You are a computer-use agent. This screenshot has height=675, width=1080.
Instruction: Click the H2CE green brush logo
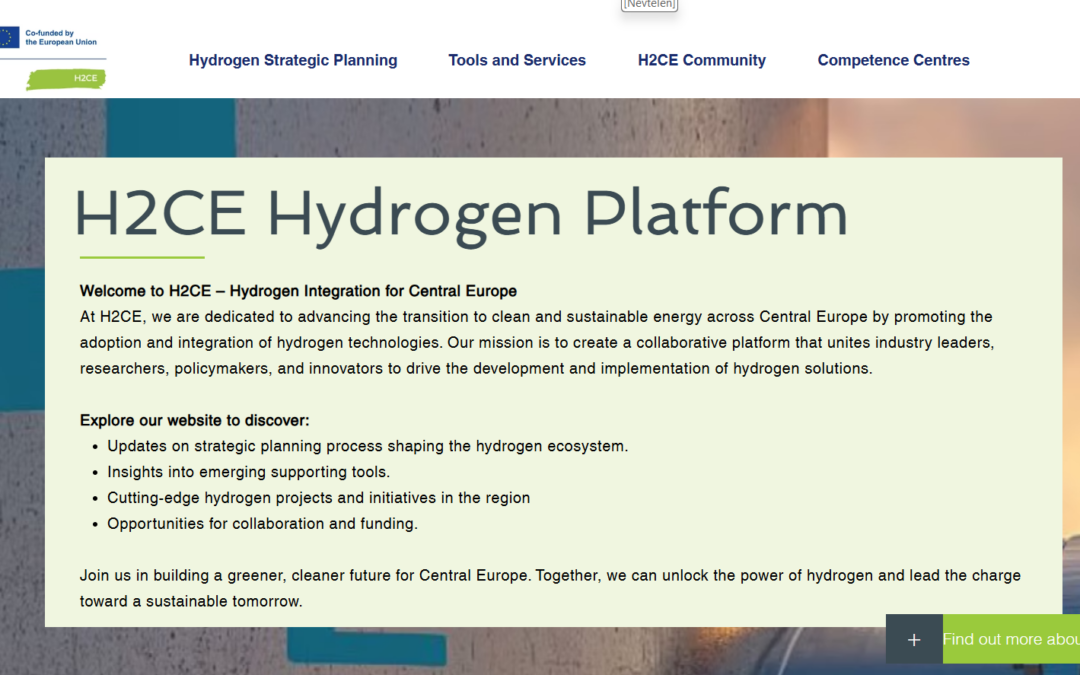pyautogui.click(x=64, y=79)
